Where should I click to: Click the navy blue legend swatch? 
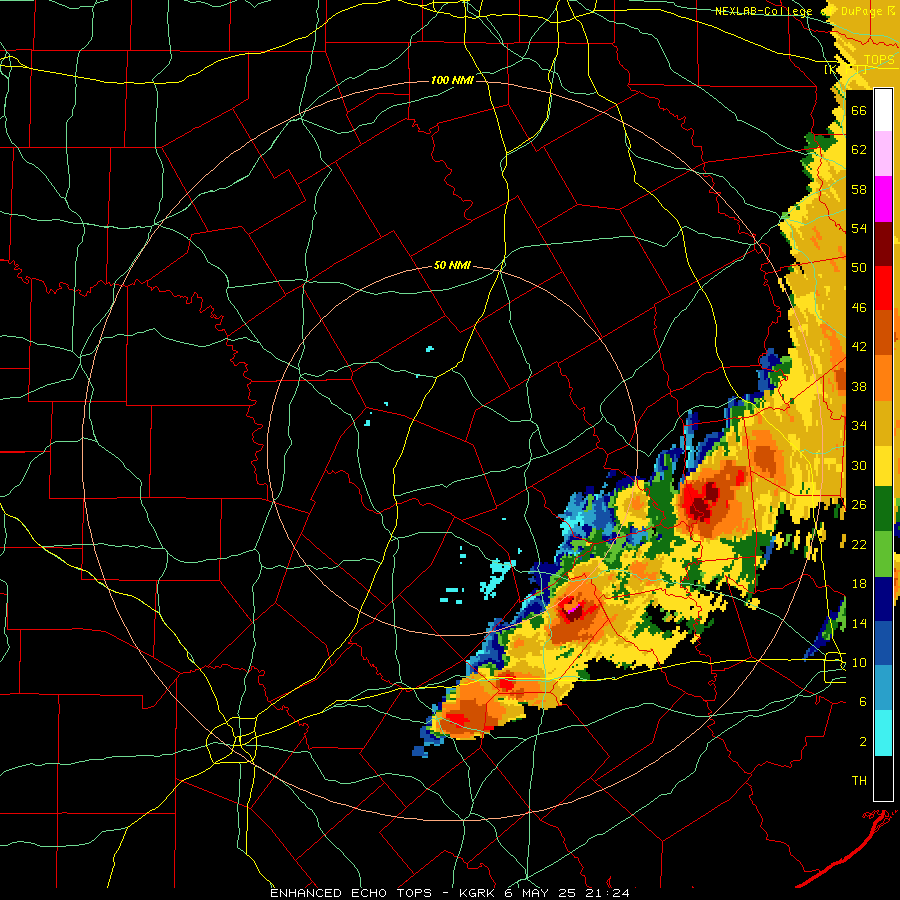click(x=883, y=599)
